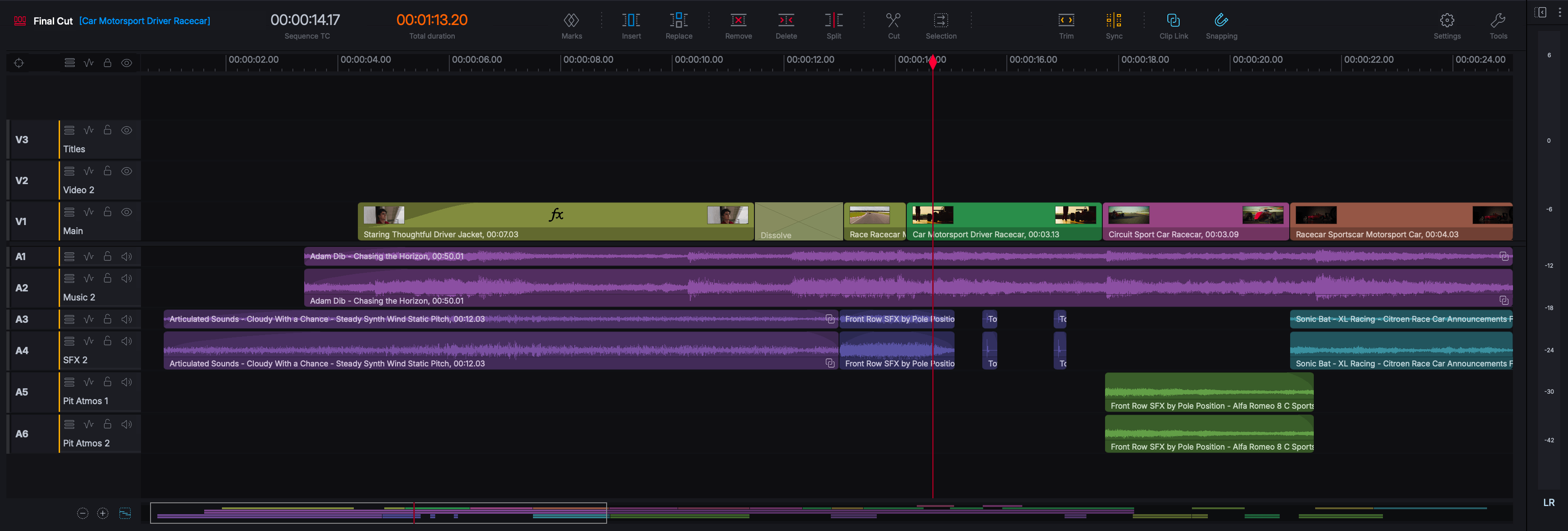Mute the A2 Music 2 track

[x=126, y=278]
